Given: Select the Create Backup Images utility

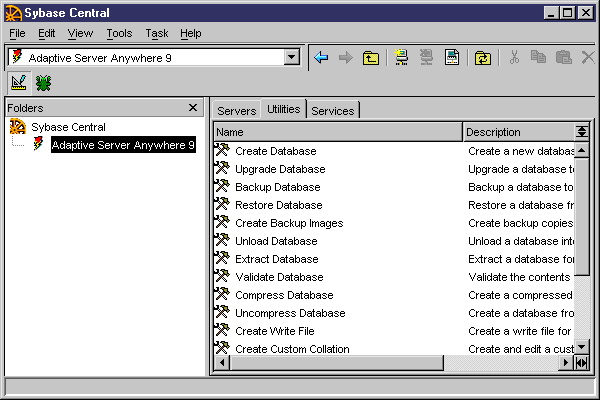Looking at the screenshot, I should click(x=289, y=223).
